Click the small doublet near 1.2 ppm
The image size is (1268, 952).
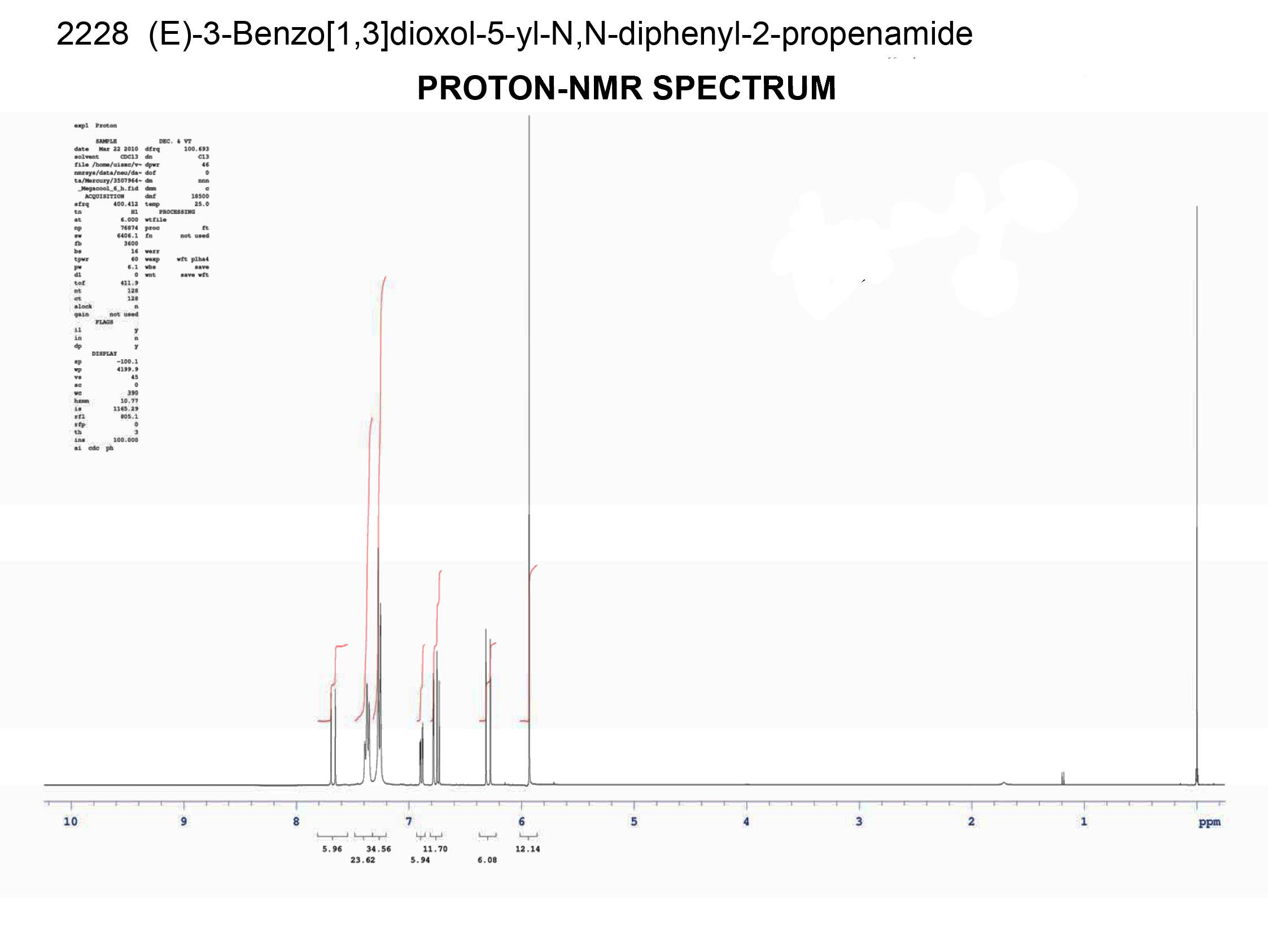[1063, 778]
